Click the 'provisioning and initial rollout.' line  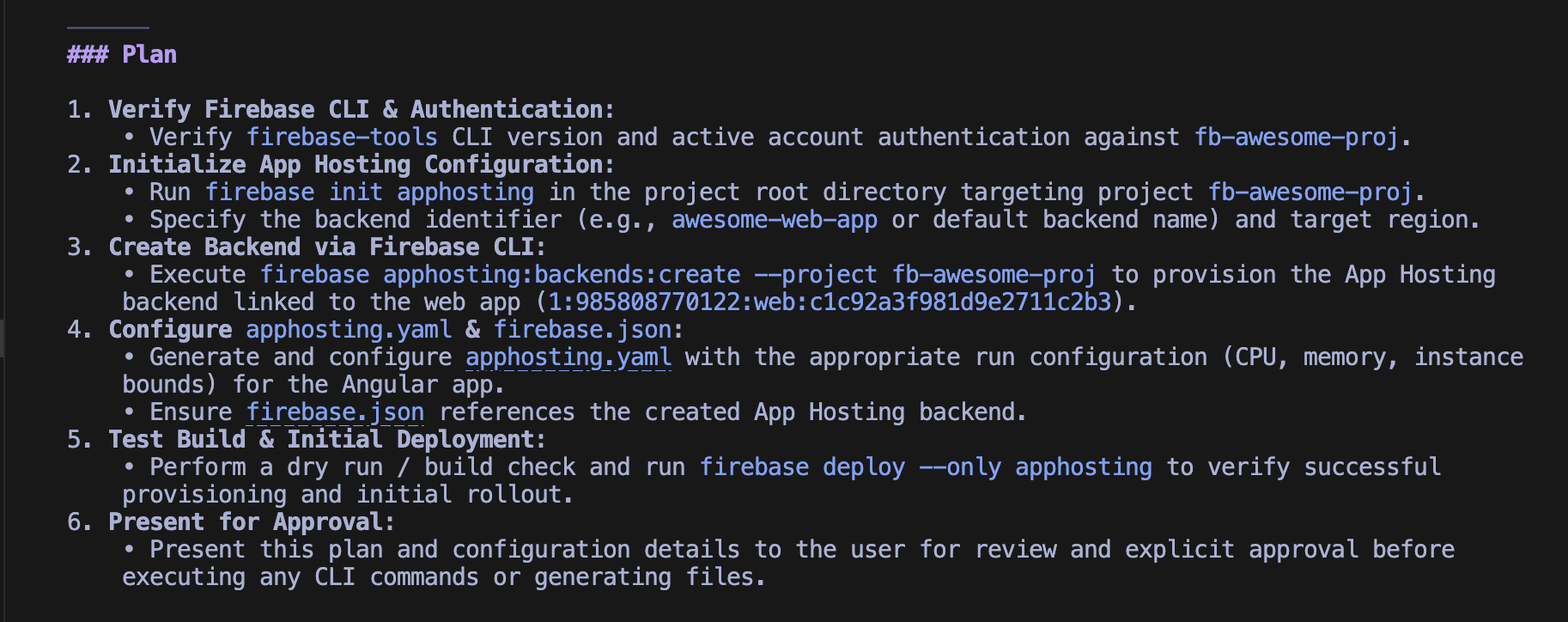click(x=348, y=495)
